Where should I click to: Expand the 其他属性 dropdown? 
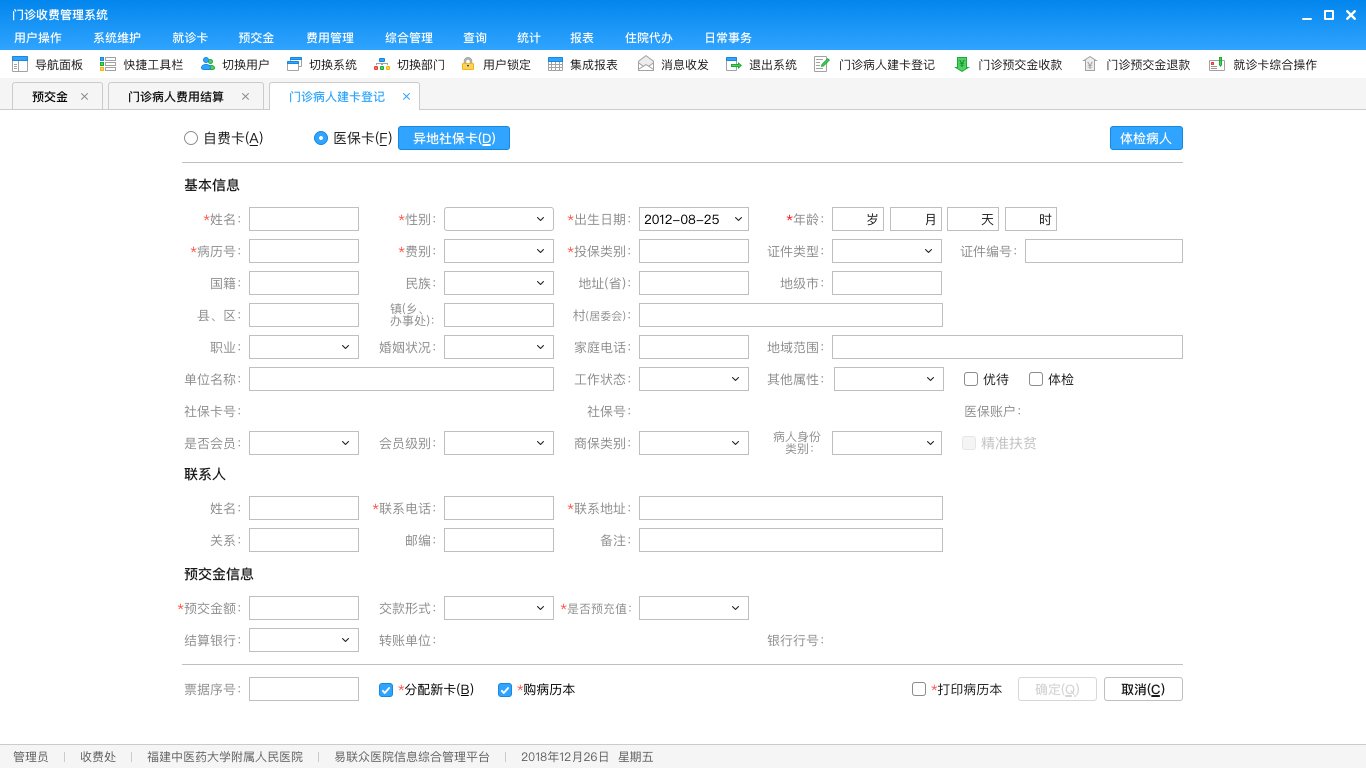889,379
